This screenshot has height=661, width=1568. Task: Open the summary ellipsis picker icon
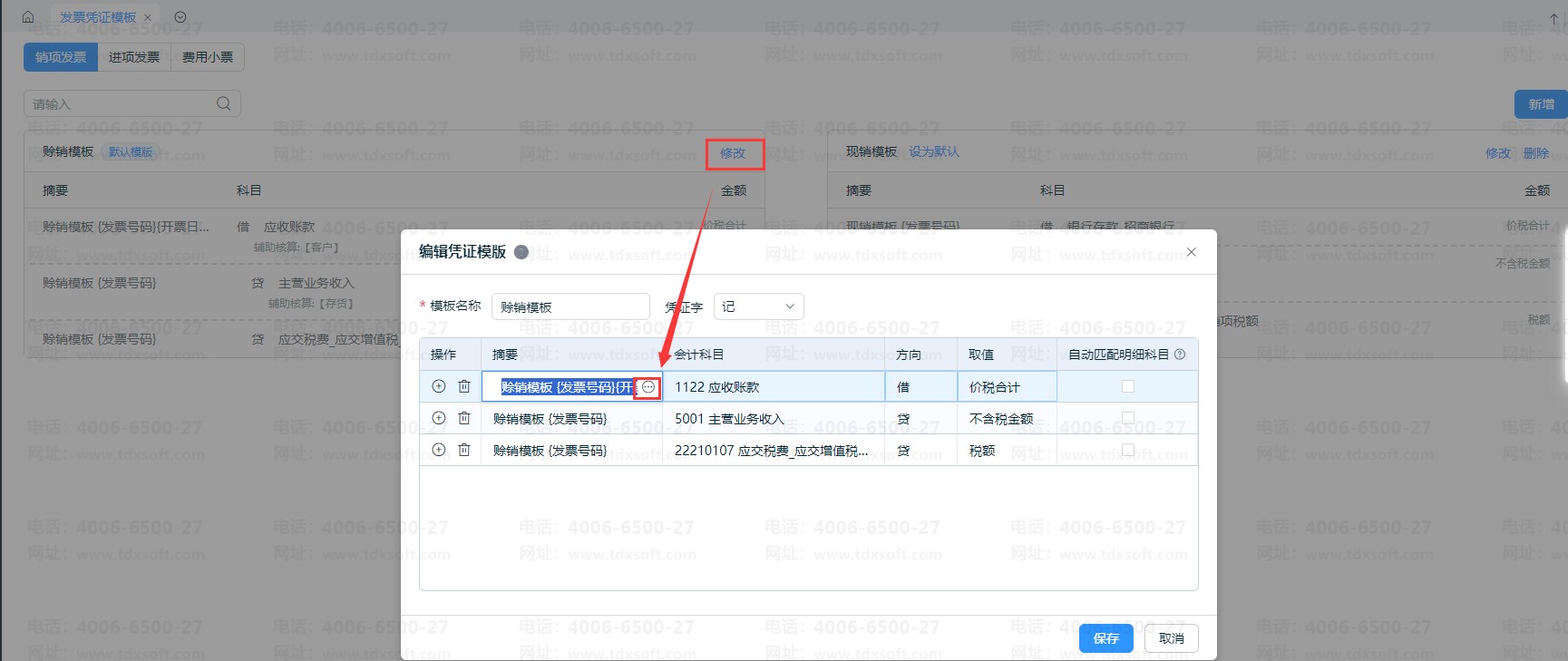[648, 387]
